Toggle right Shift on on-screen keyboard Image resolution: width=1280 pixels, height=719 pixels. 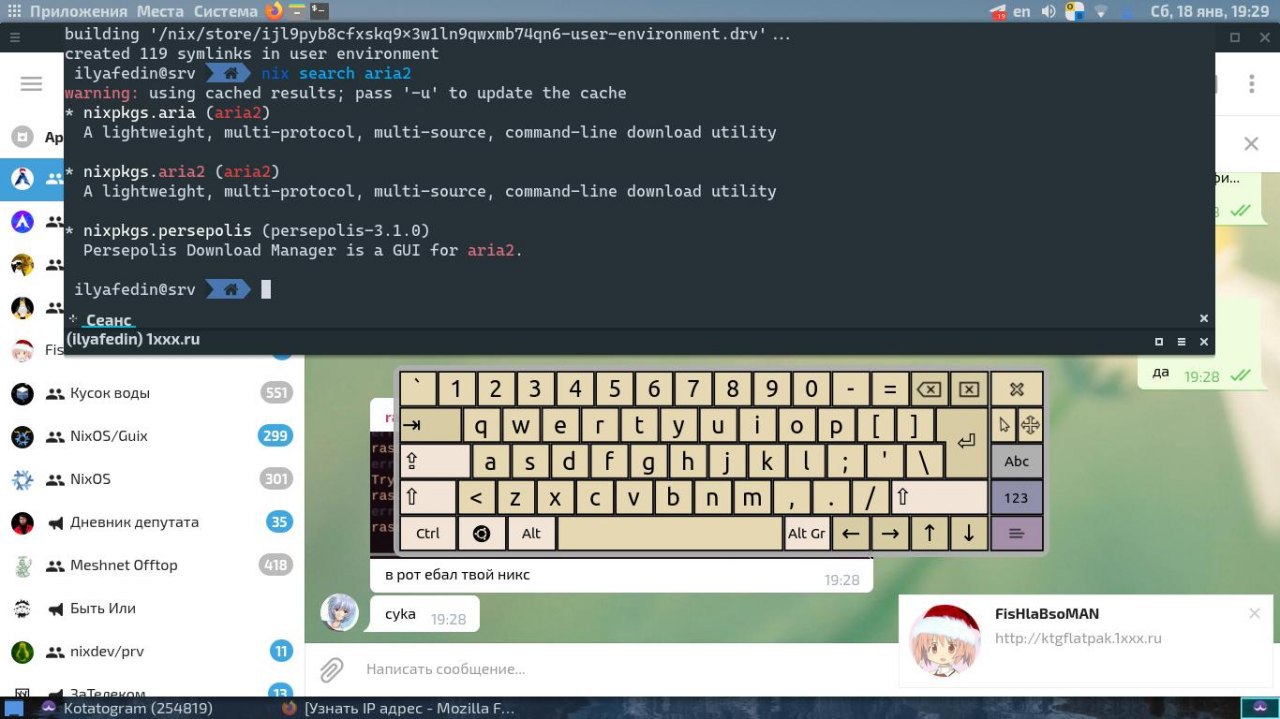point(938,497)
